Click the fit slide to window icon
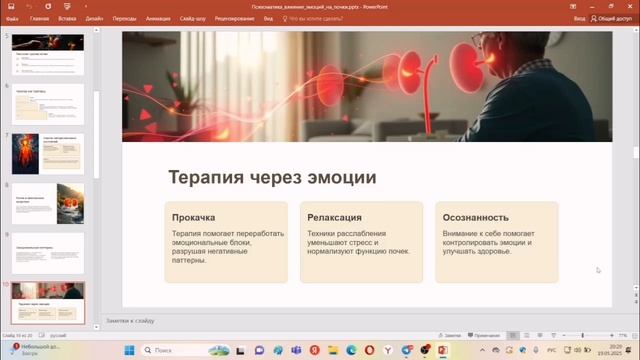Screen dimensions: 640x360 pyautogui.click(x=635, y=336)
